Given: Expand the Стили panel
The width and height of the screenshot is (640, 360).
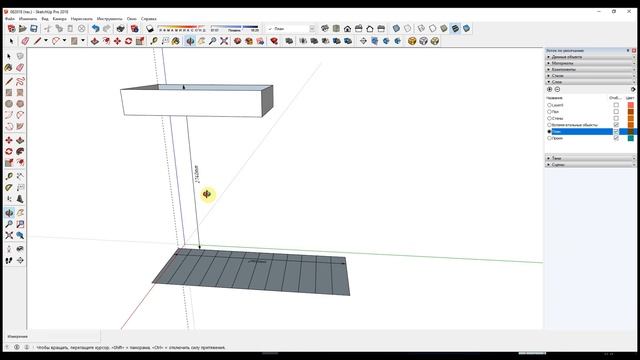Looking at the screenshot, I should (590, 76).
